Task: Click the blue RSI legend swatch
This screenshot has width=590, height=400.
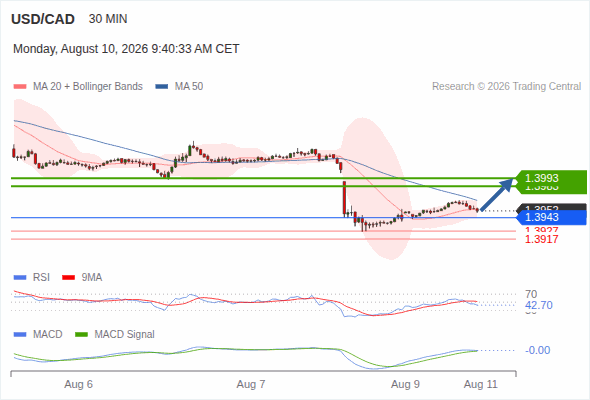Action: [20, 278]
